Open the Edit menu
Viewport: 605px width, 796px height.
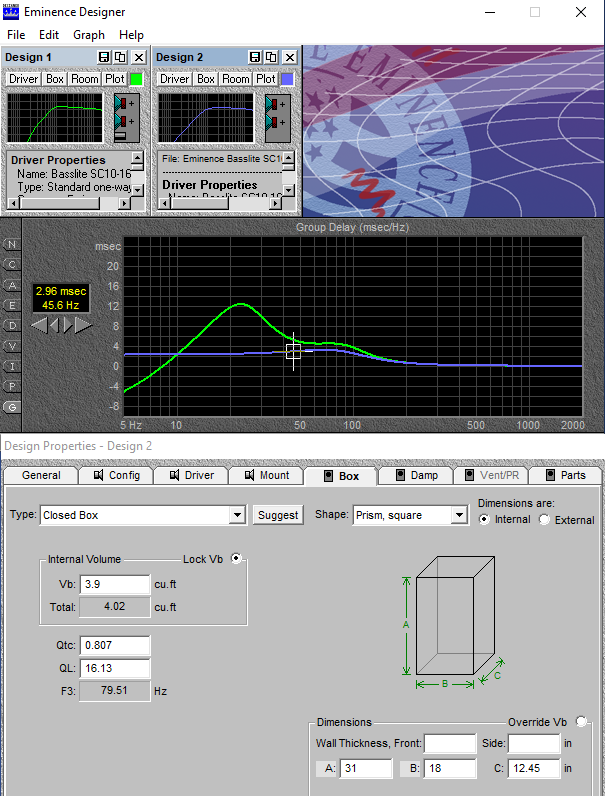[49, 35]
